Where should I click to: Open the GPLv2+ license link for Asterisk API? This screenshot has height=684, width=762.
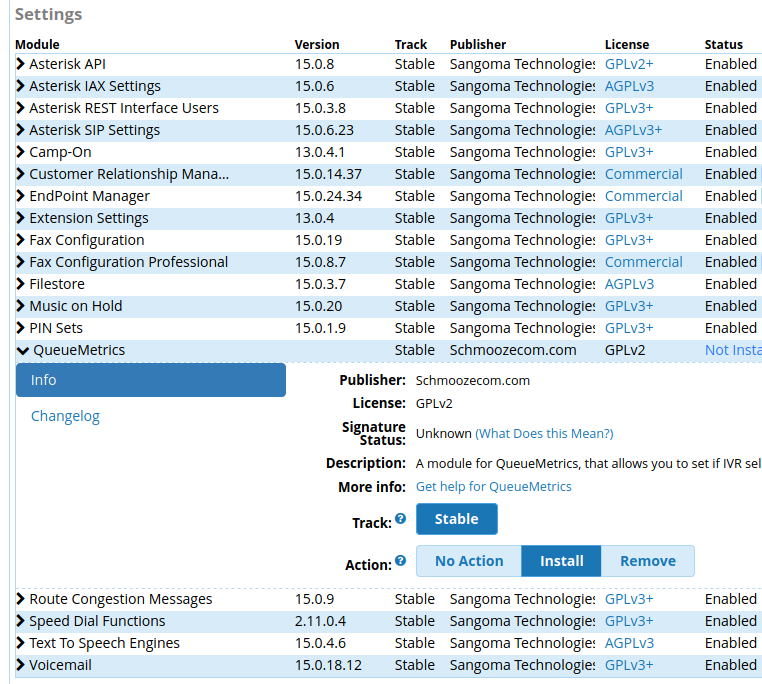pyautogui.click(x=628, y=64)
